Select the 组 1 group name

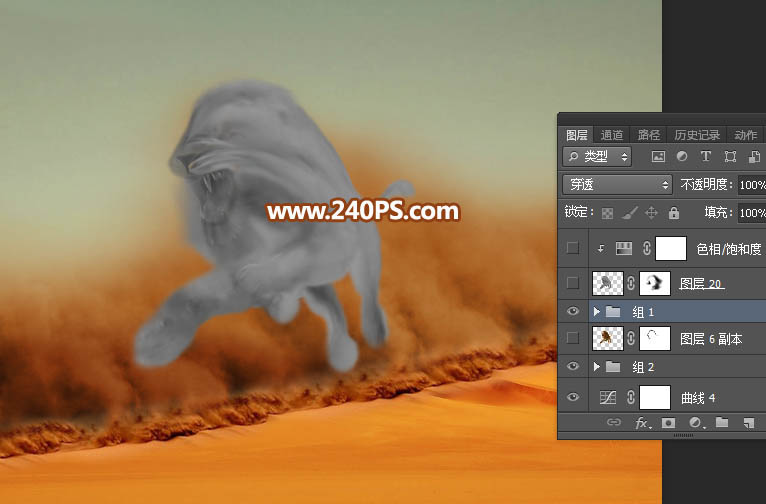click(643, 312)
